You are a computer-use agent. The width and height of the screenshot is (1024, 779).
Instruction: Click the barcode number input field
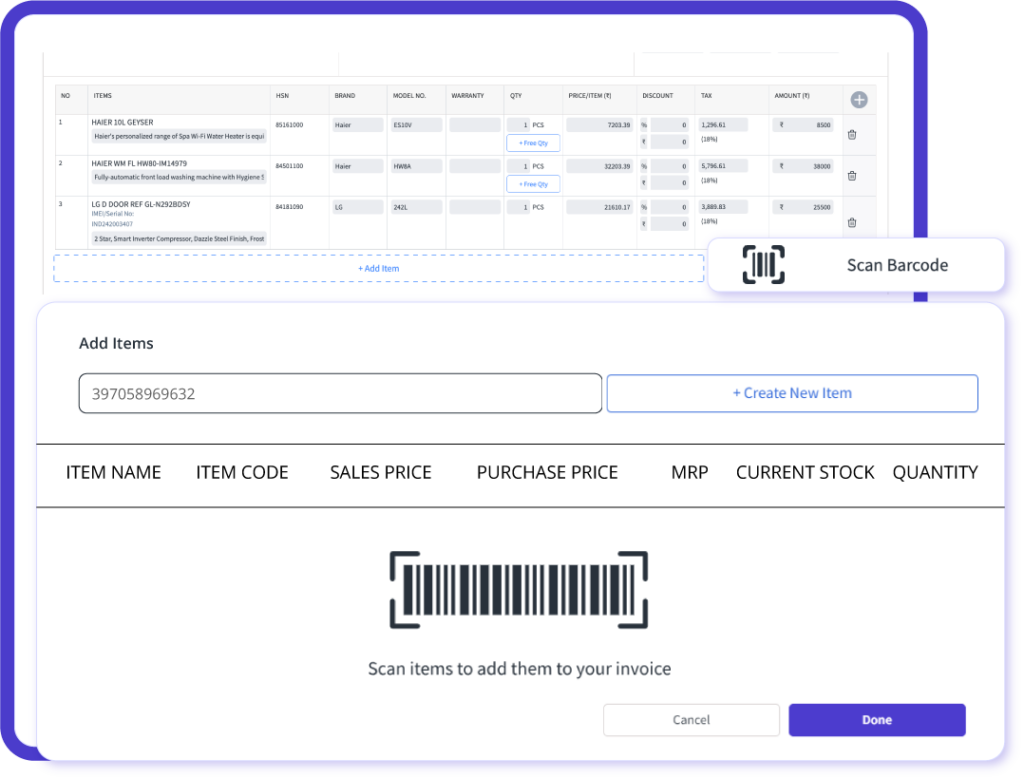[x=340, y=393]
